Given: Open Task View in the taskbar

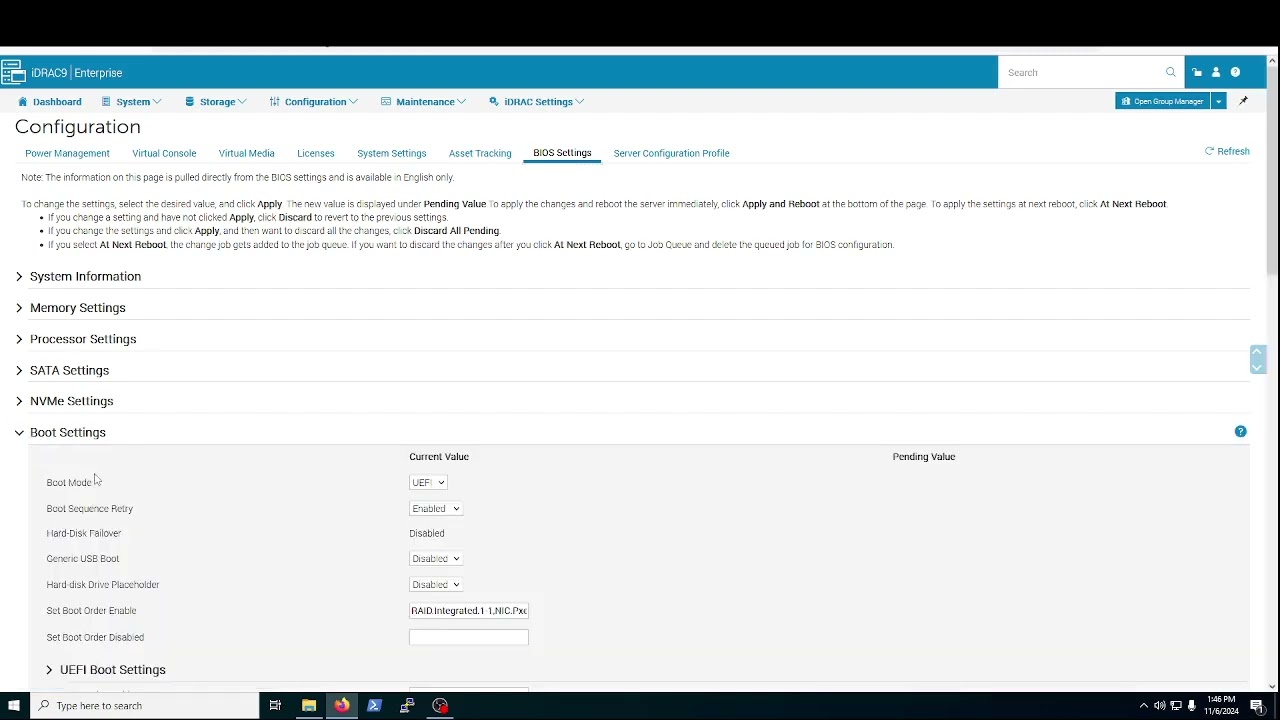Looking at the screenshot, I should pos(275,705).
